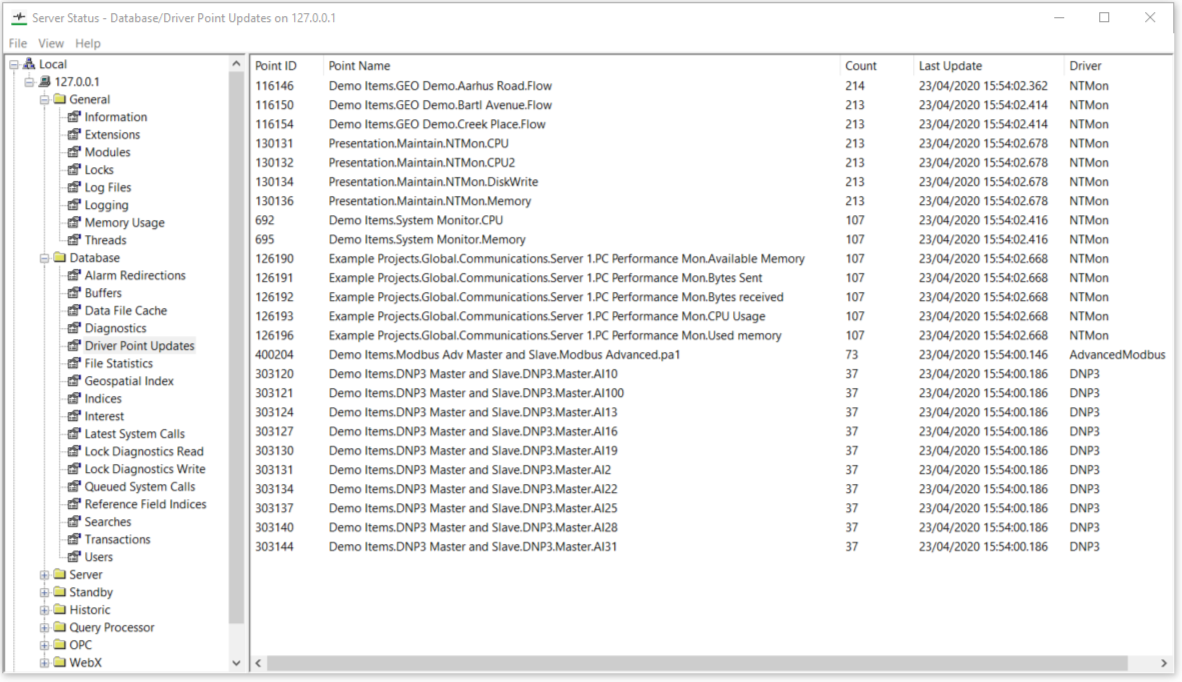
Task: Open the View menu
Action: [x=51, y=43]
